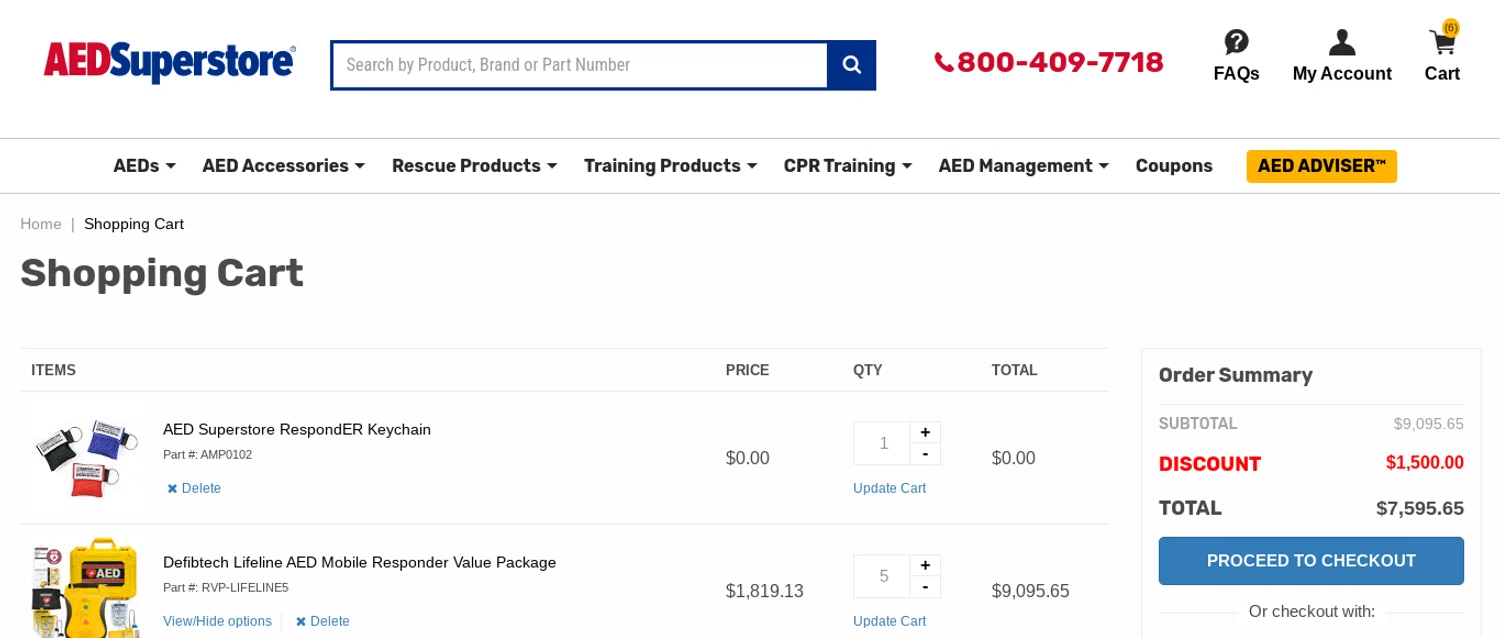
Task: Delete the Defibtech Lifeline package
Action: tap(322, 621)
